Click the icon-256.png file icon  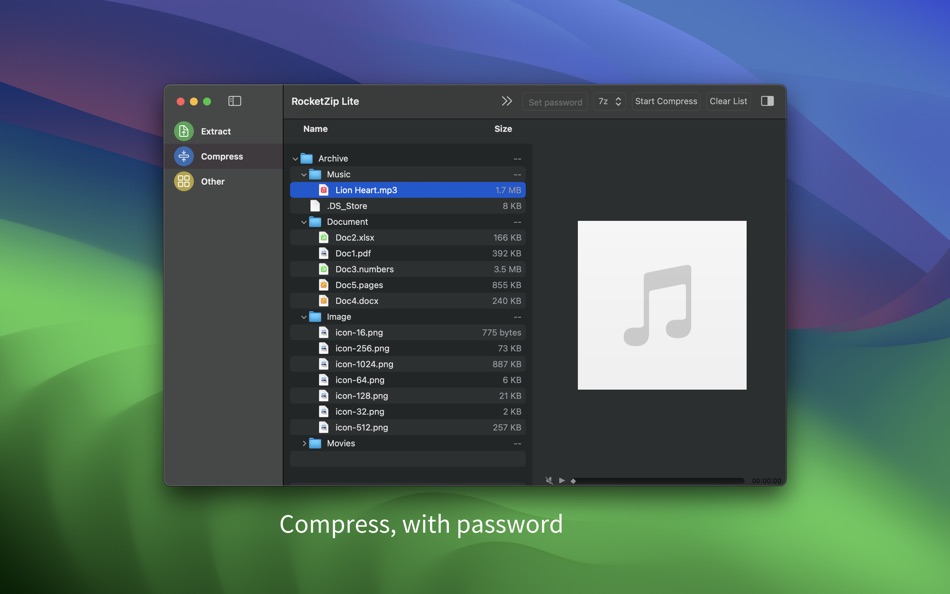324,348
